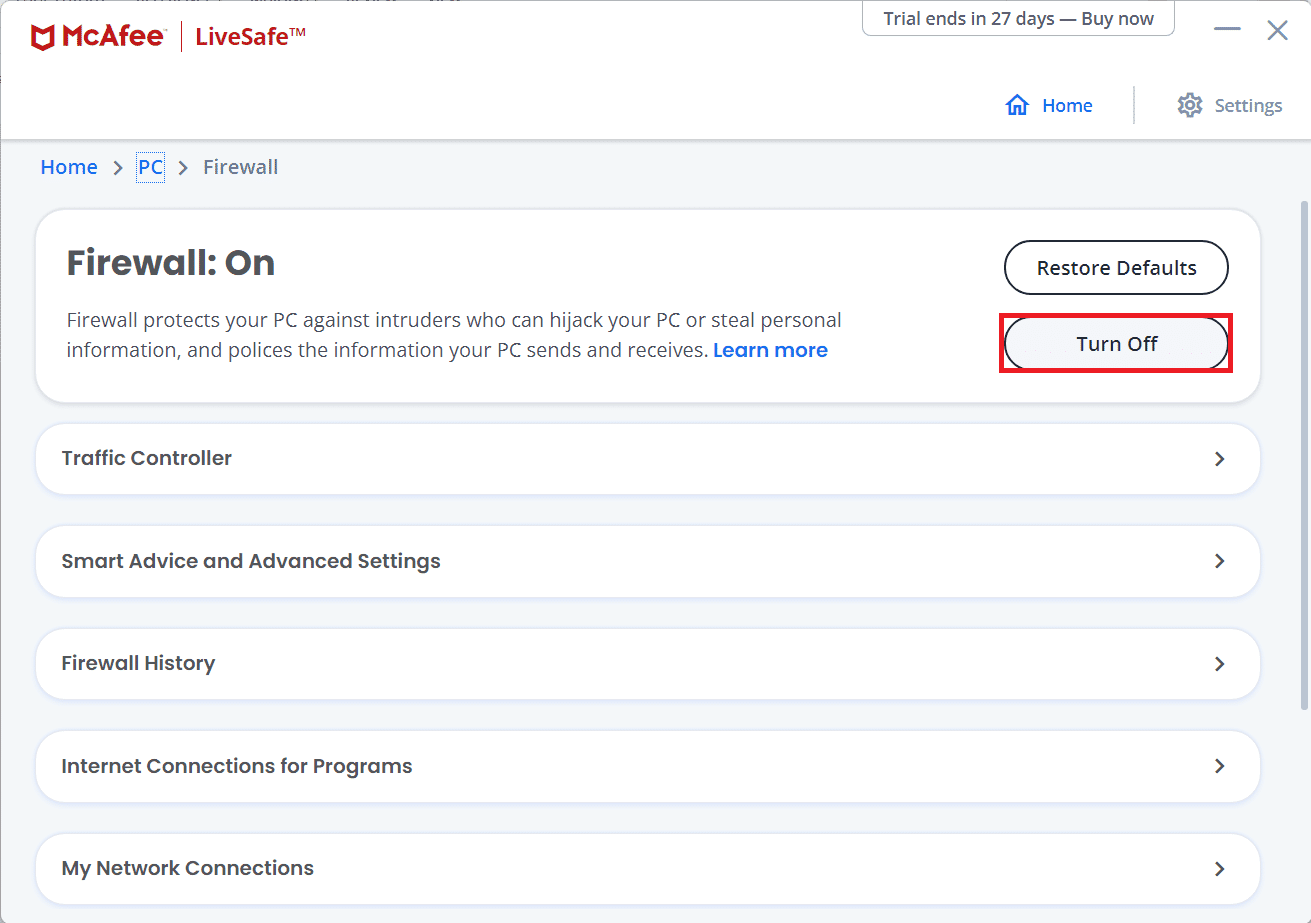The width and height of the screenshot is (1311, 923).
Task: Click the McAfee shield logo
Action: [42, 36]
